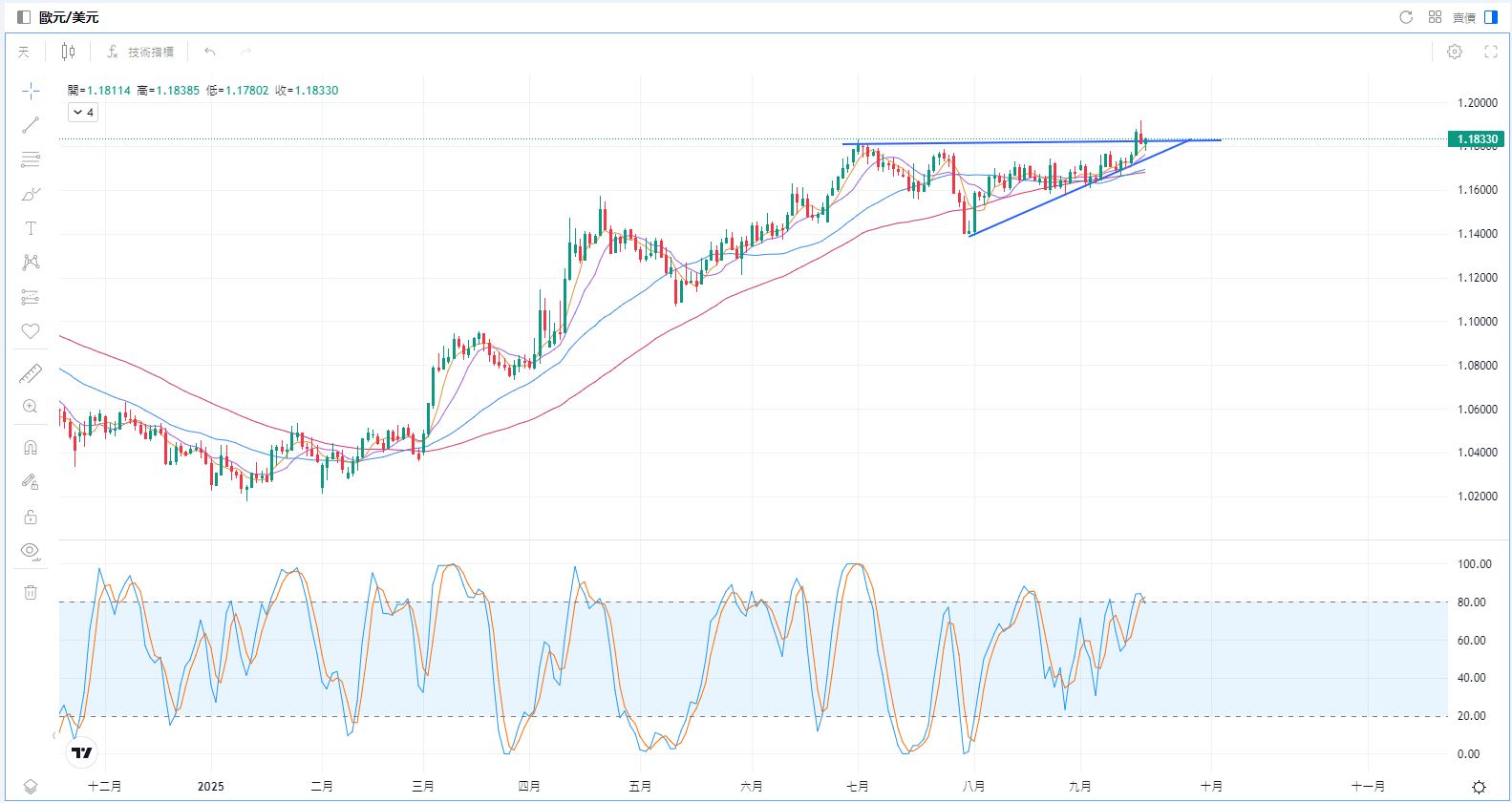Image resolution: width=1512 pixels, height=803 pixels.
Task: Open the 技術指標 indicators menu
Action: coord(140,52)
